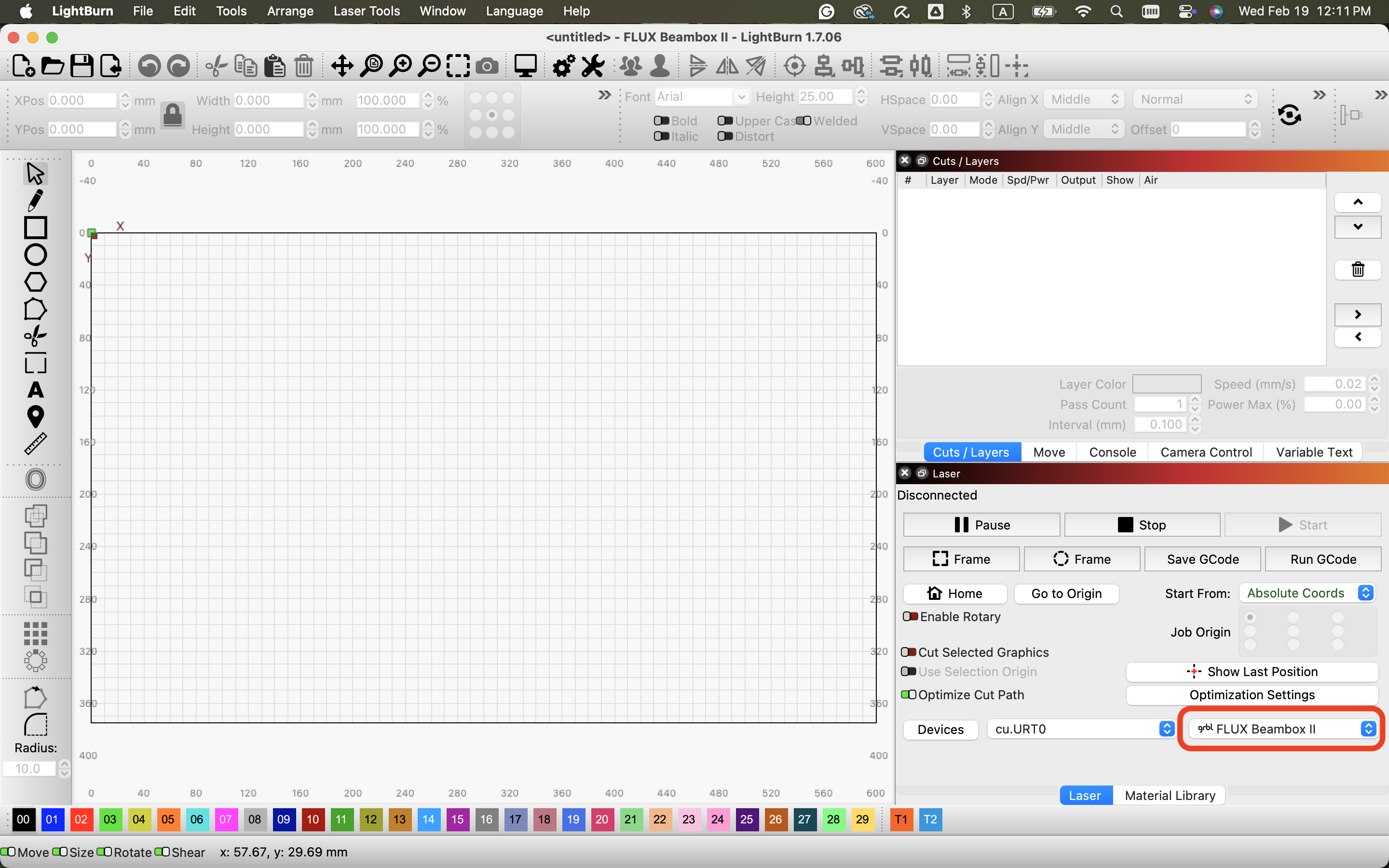This screenshot has width=1389, height=868.
Task: Click the Optimization Settings button
Action: (1252, 694)
